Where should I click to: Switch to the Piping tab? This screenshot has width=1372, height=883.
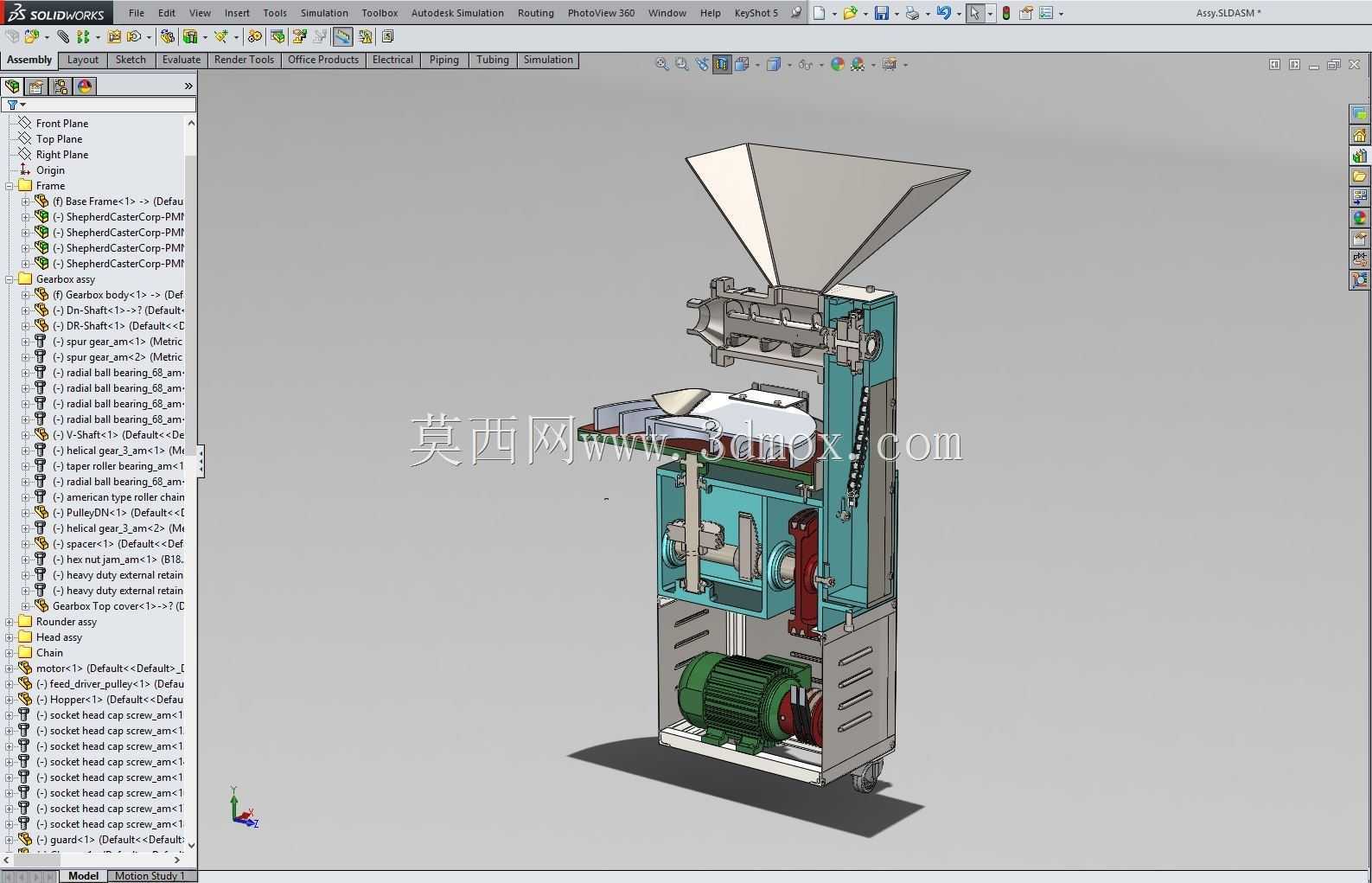(x=444, y=60)
